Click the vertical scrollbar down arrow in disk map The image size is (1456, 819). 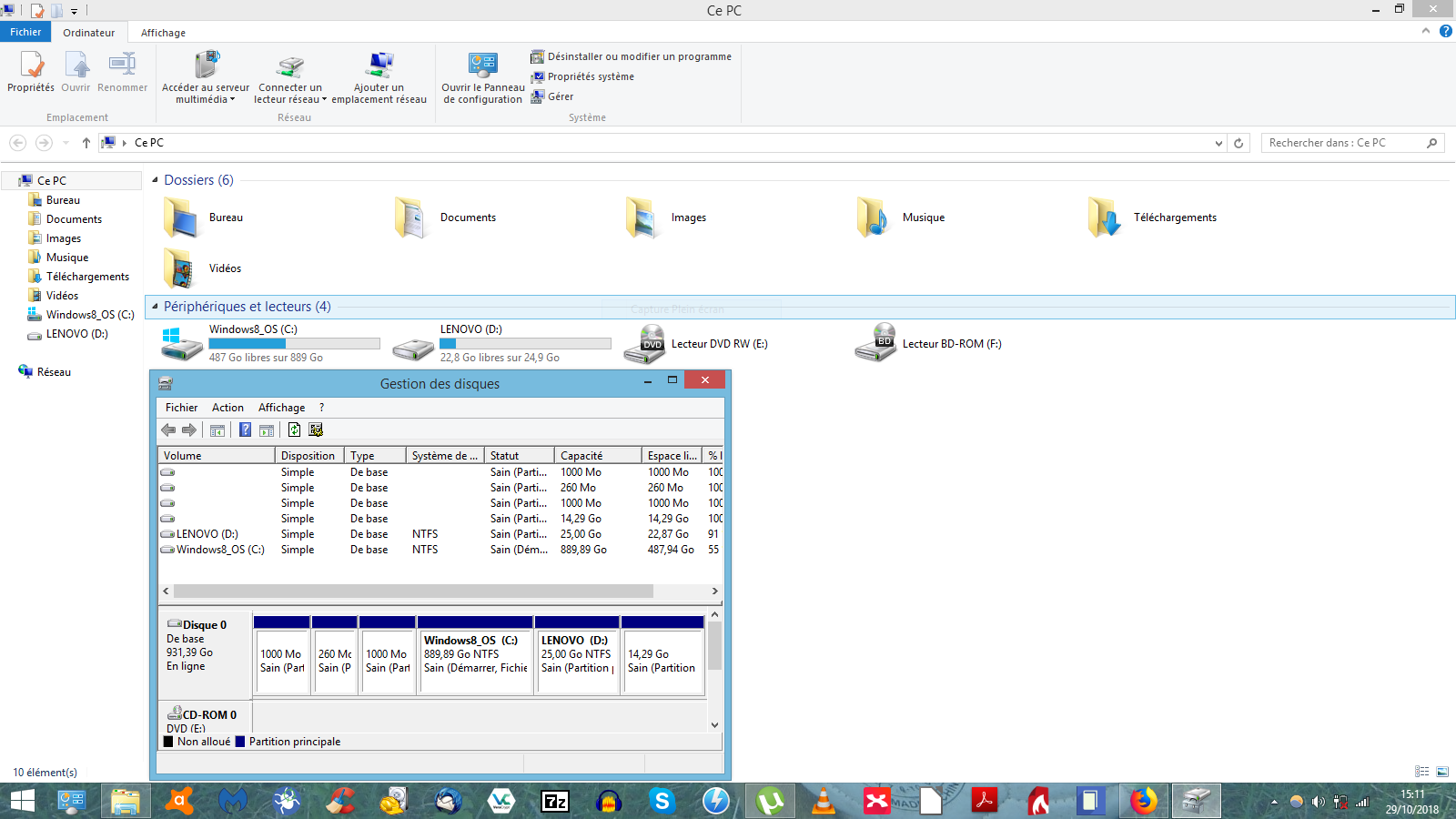click(x=714, y=725)
